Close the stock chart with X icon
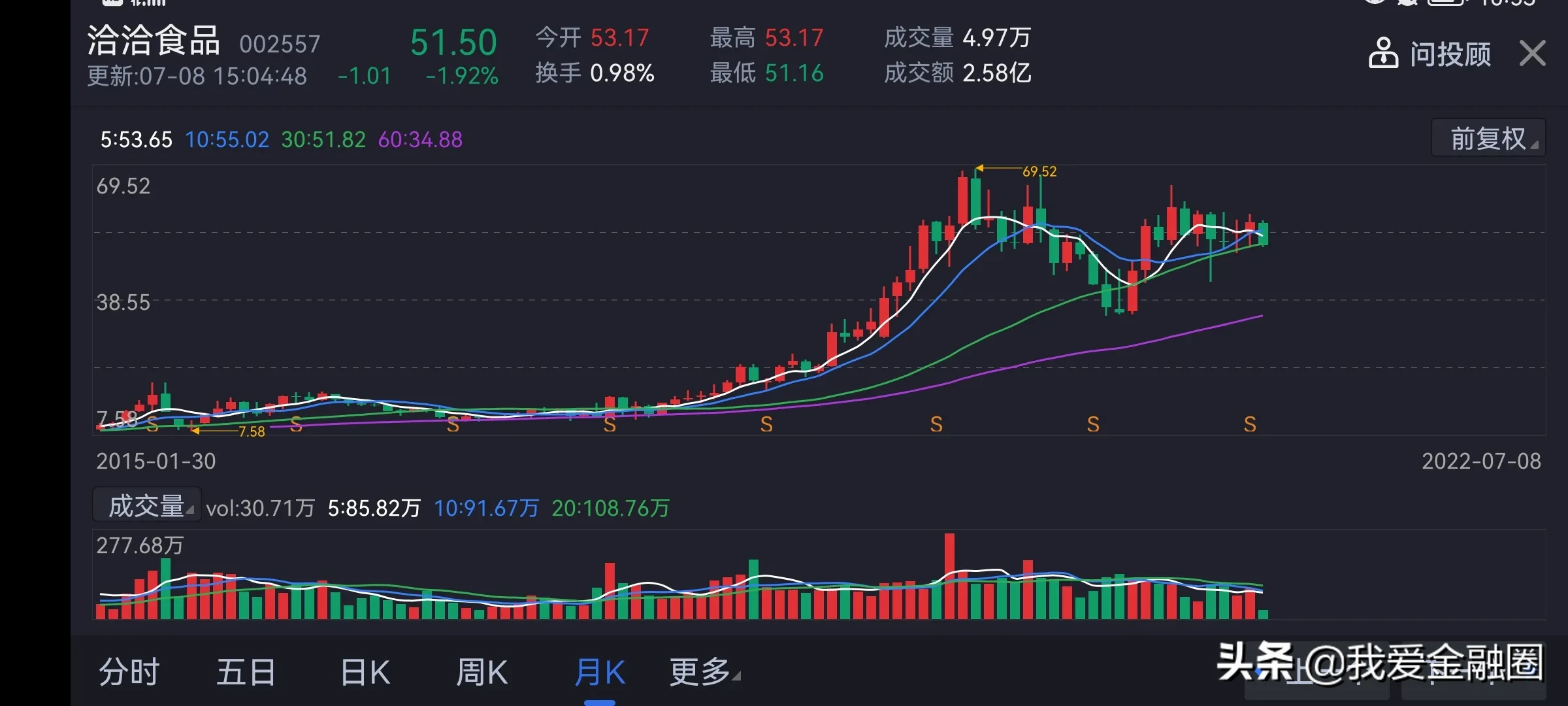Screen dimensions: 1568x706 pos(1532,54)
